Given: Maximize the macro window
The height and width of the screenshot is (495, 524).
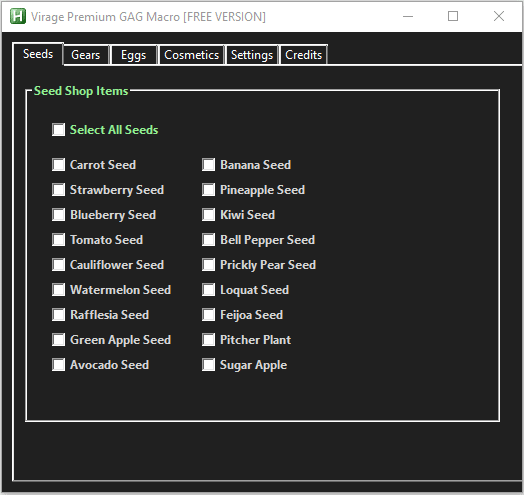Looking at the screenshot, I should (x=453, y=16).
